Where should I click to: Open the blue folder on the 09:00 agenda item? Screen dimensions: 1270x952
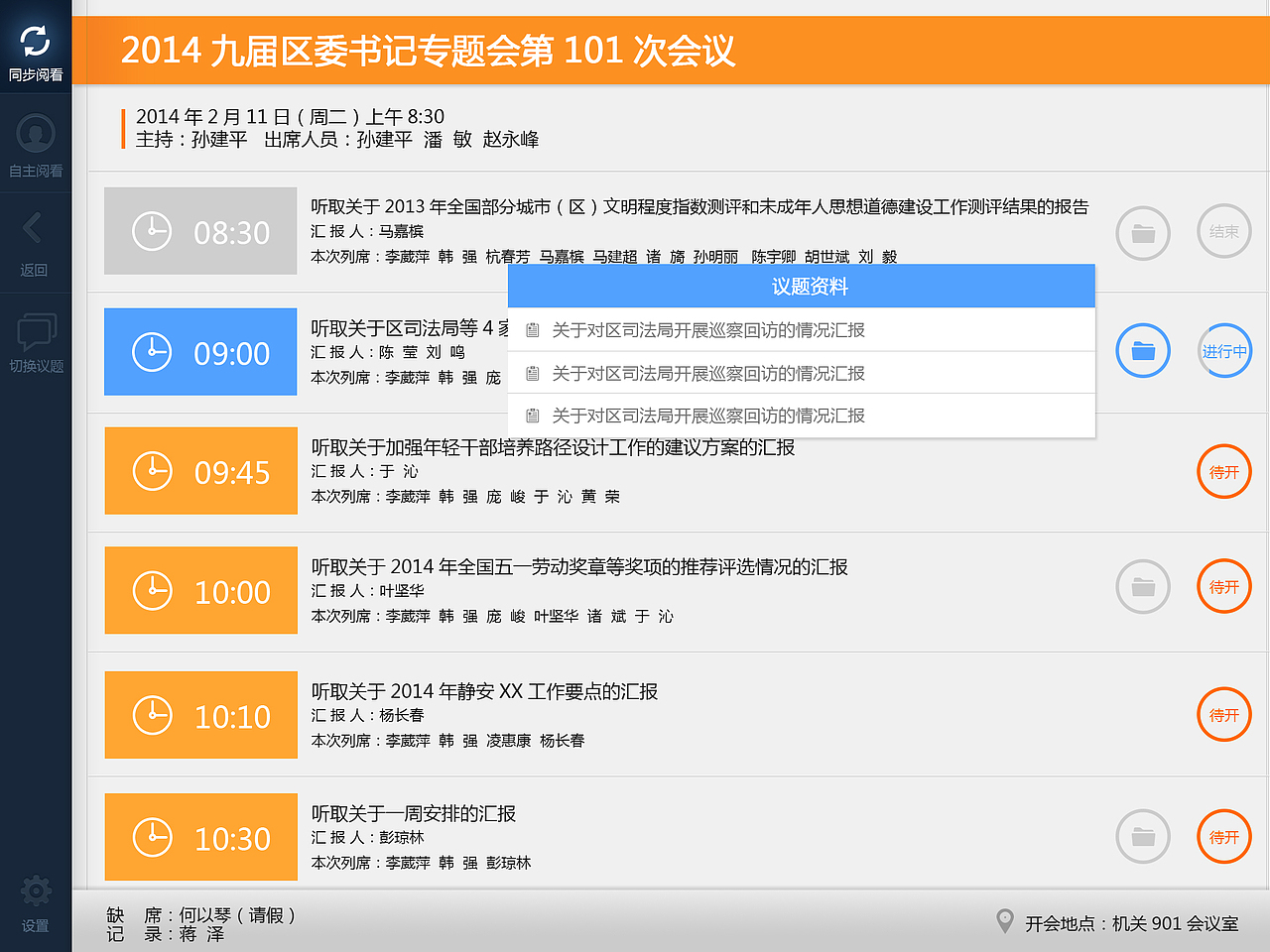tap(1143, 351)
